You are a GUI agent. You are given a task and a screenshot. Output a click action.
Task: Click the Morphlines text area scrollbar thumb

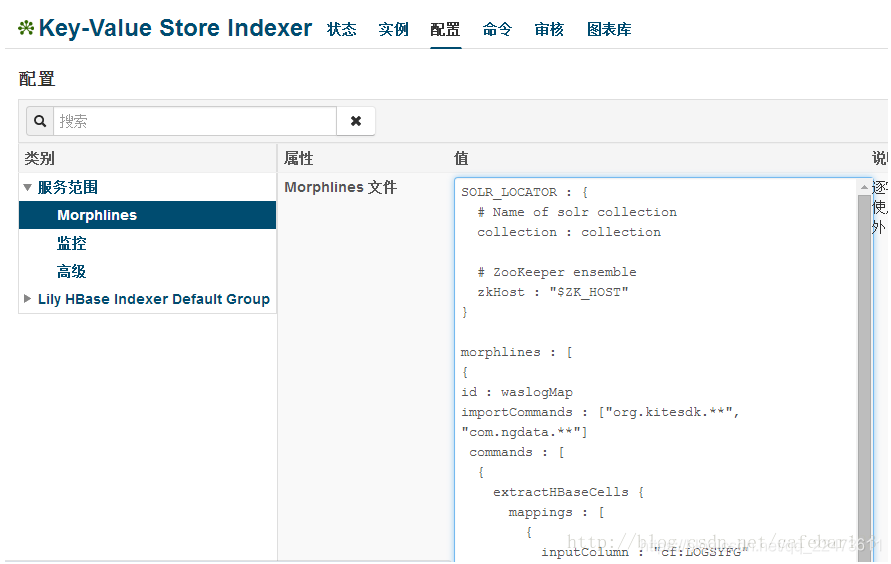864,378
